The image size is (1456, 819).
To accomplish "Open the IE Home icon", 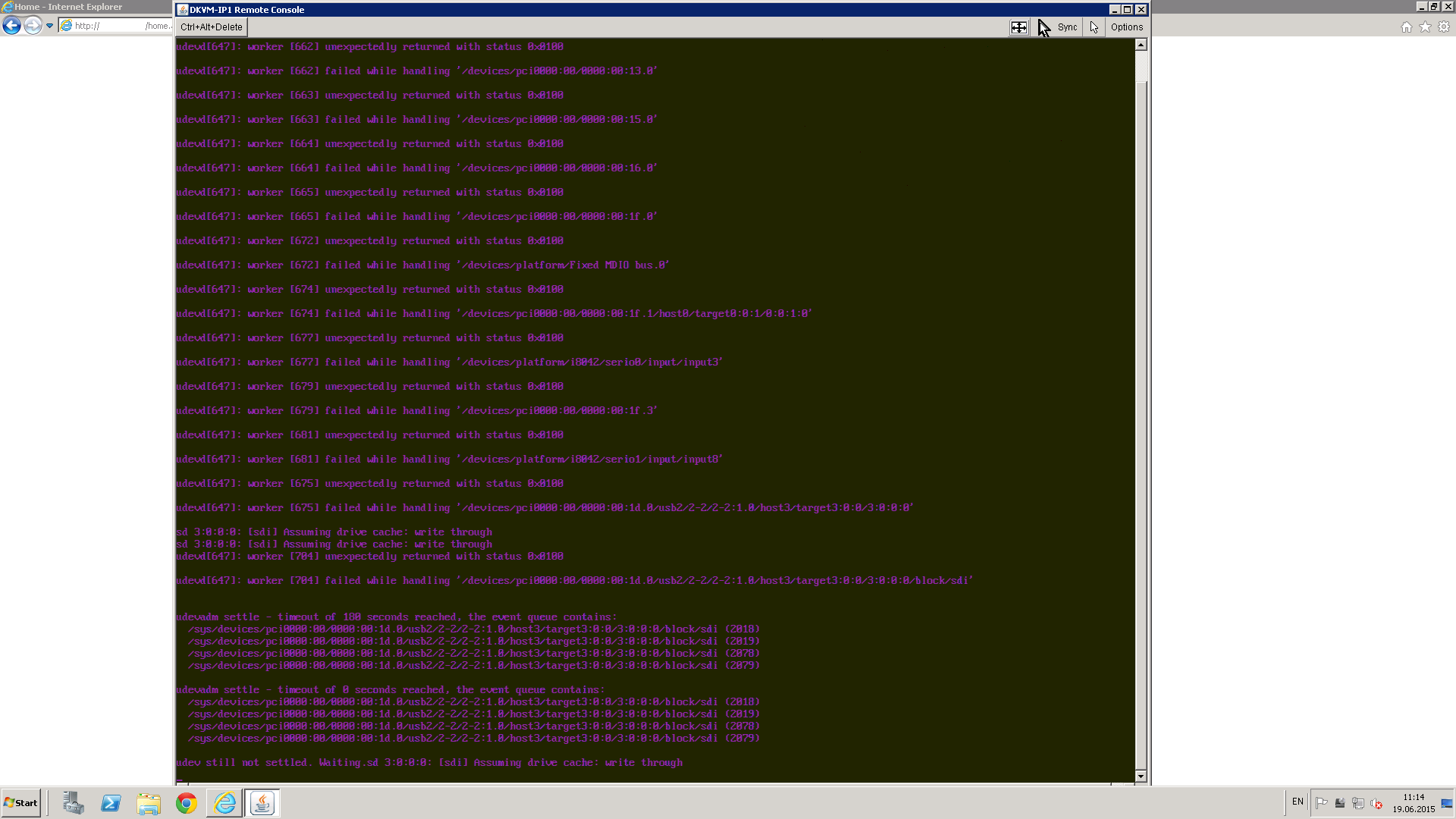I will 1406,27.
